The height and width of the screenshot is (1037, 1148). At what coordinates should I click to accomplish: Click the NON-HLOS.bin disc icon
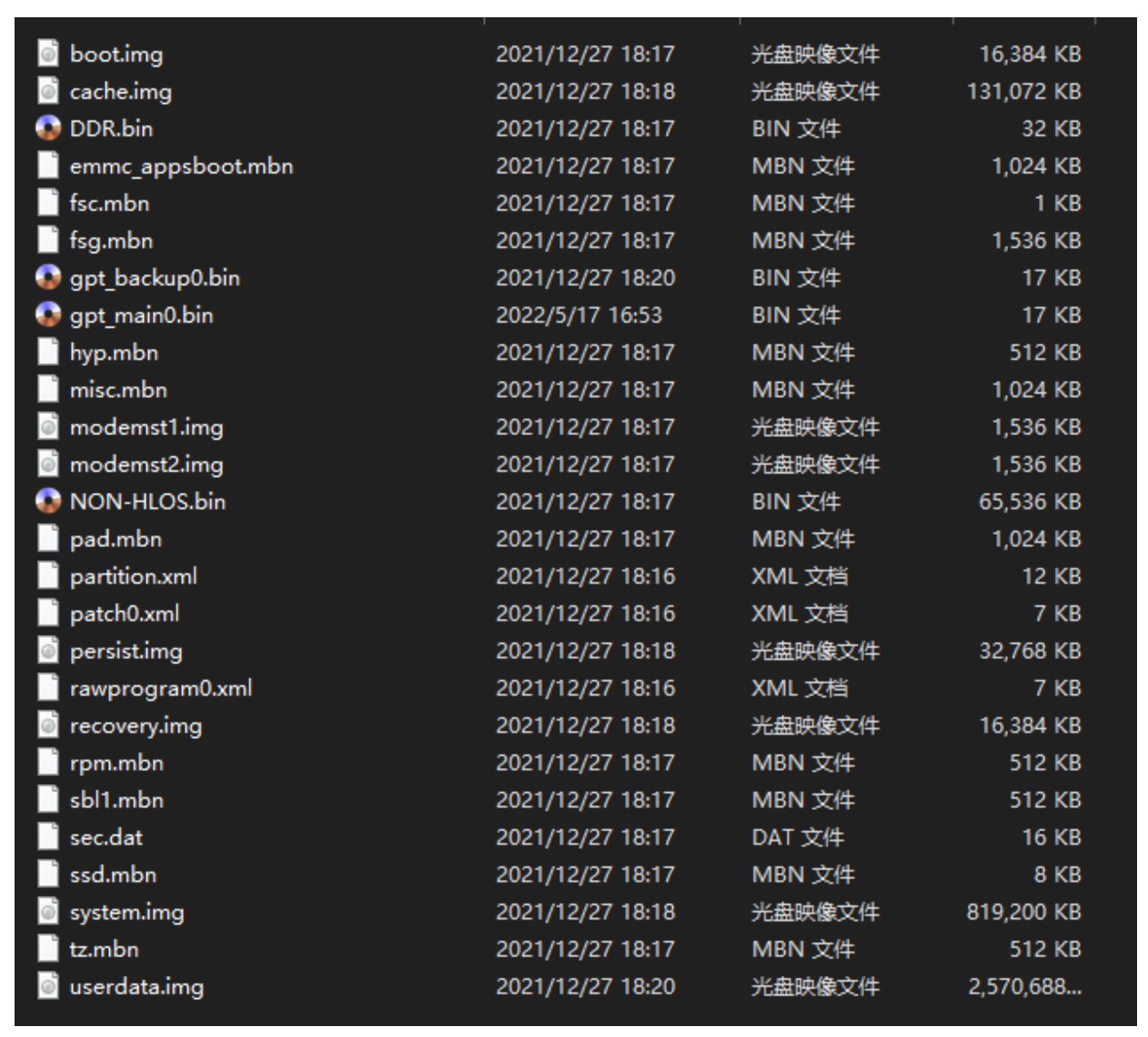[x=48, y=501]
